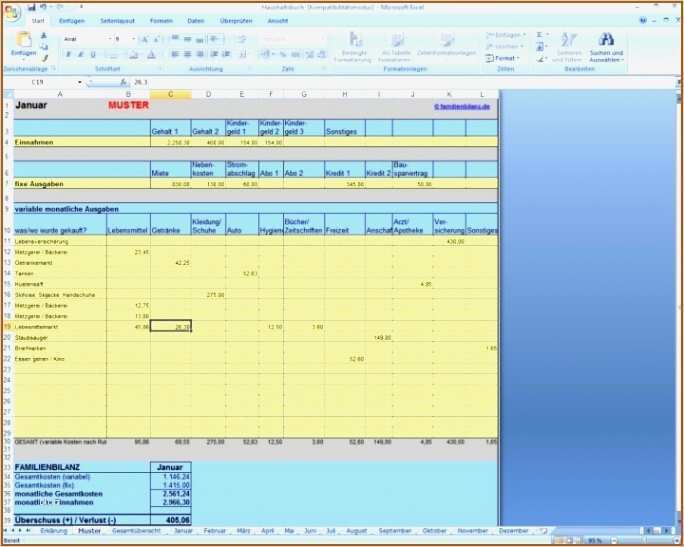Expand the Zwischenablage dialog launcher

click(54, 68)
